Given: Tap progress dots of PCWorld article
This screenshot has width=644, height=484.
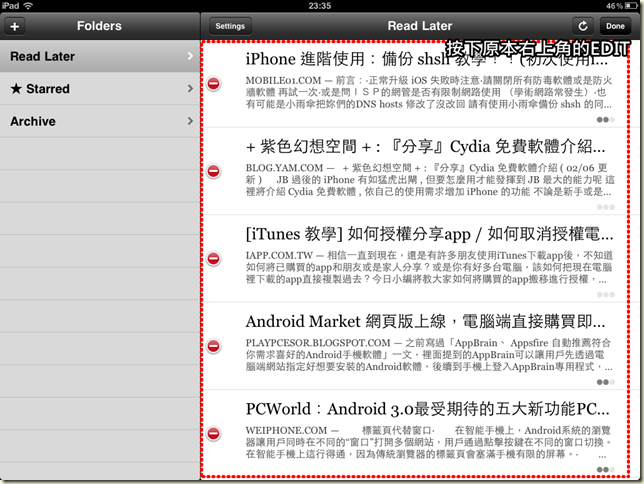Looking at the screenshot, I should coord(606,470).
